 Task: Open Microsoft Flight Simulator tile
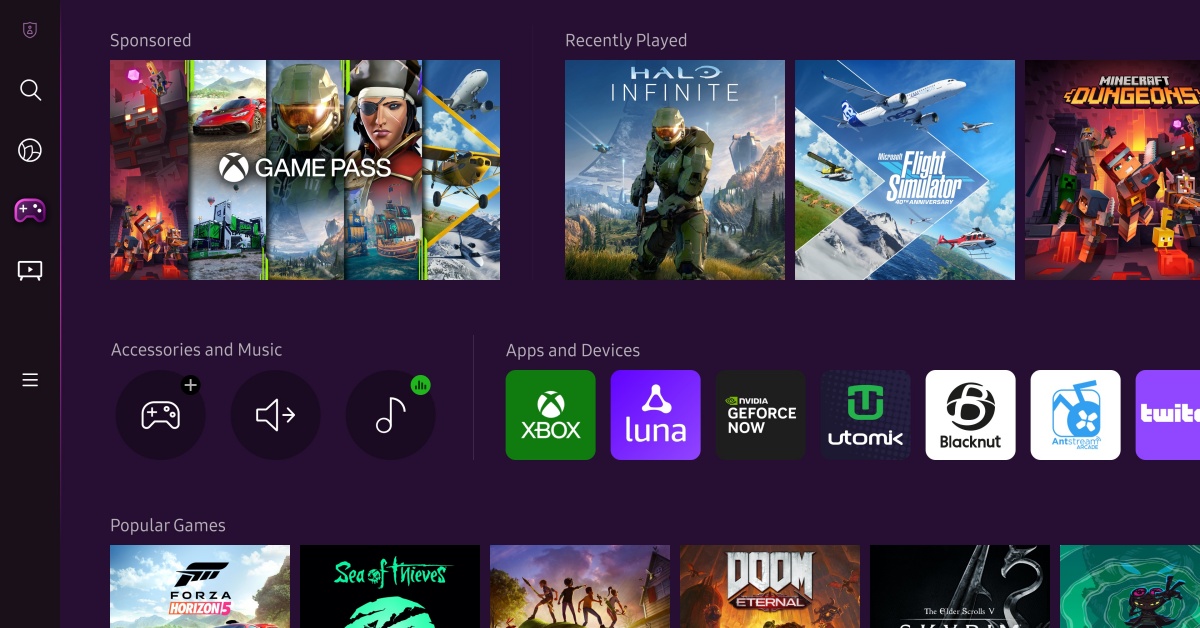[x=905, y=170]
